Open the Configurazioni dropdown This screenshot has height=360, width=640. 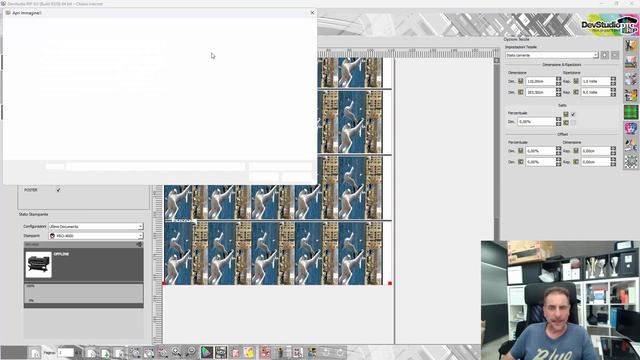(x=96, y=226)
